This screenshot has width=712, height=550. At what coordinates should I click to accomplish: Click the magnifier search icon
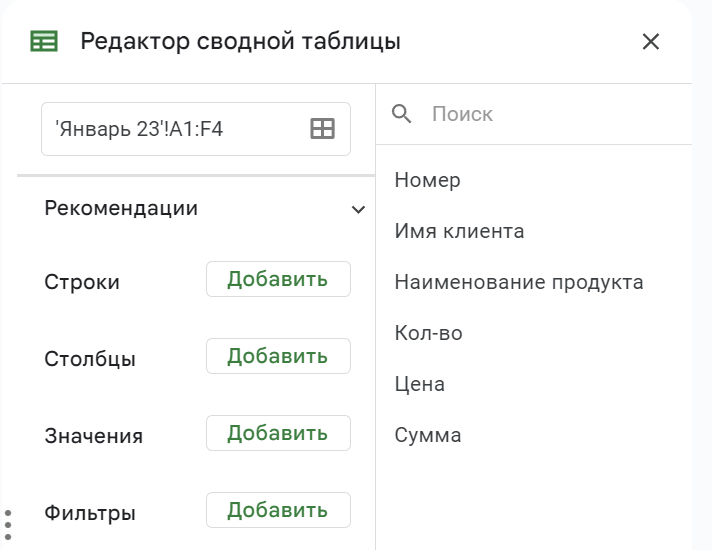click(402, 114)
